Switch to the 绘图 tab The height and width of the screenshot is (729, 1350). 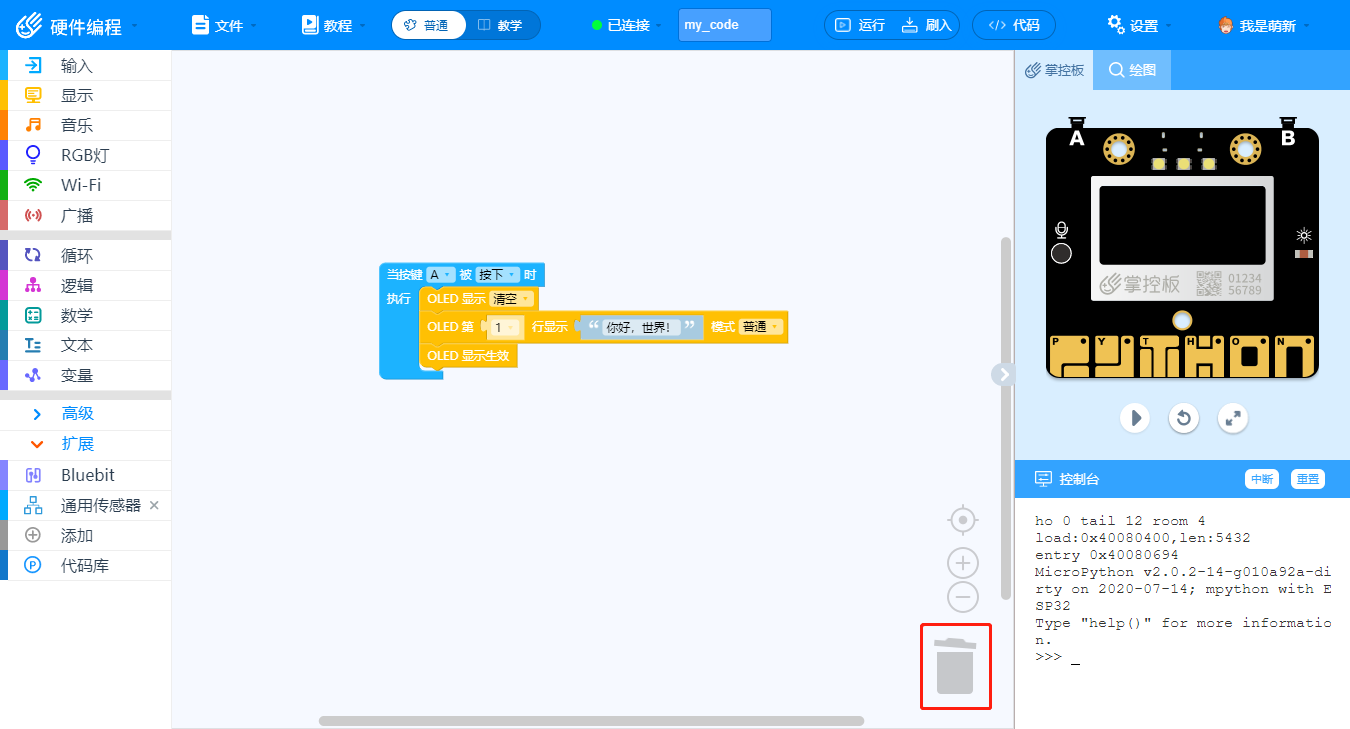(1132, 70)
